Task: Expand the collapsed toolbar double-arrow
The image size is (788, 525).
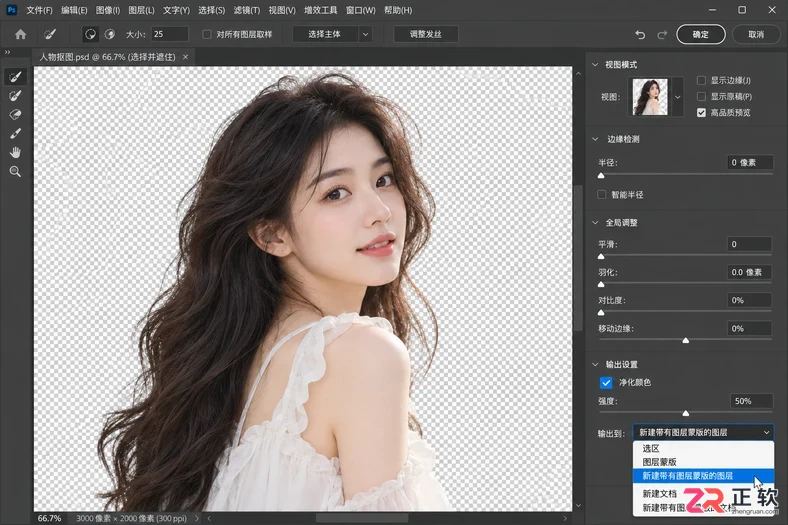Action: pos(8,52)
